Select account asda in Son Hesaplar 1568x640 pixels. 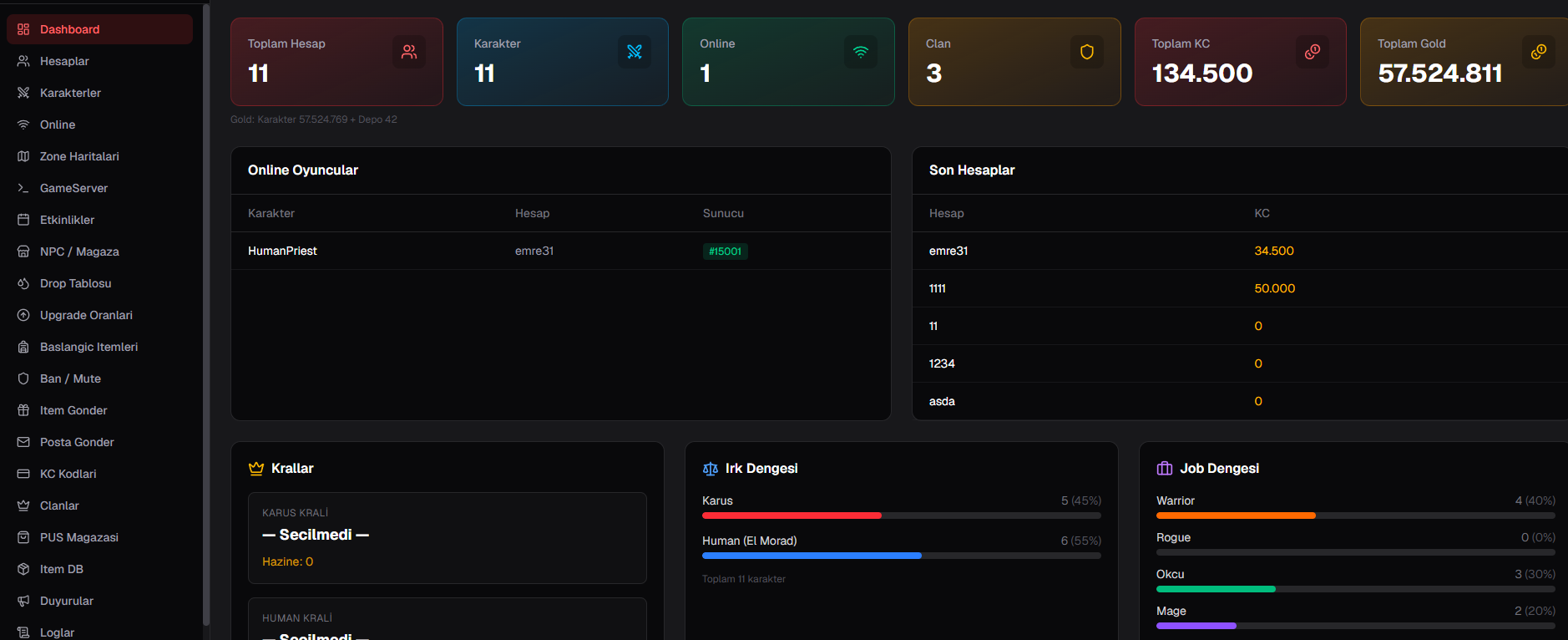(942, 401)
